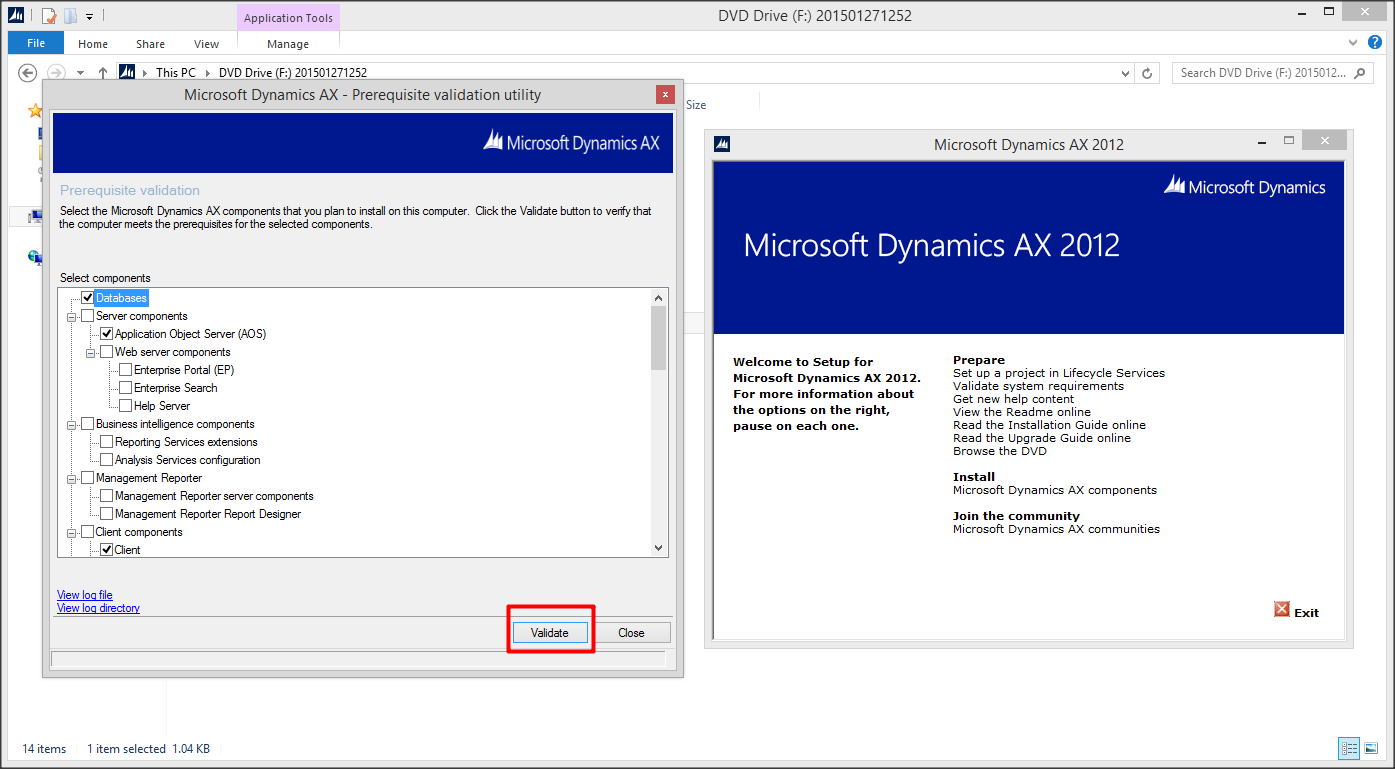Check Management Reporter server components checkbox
Viewport: 1395px width, 769px height.
click(106, 496)
